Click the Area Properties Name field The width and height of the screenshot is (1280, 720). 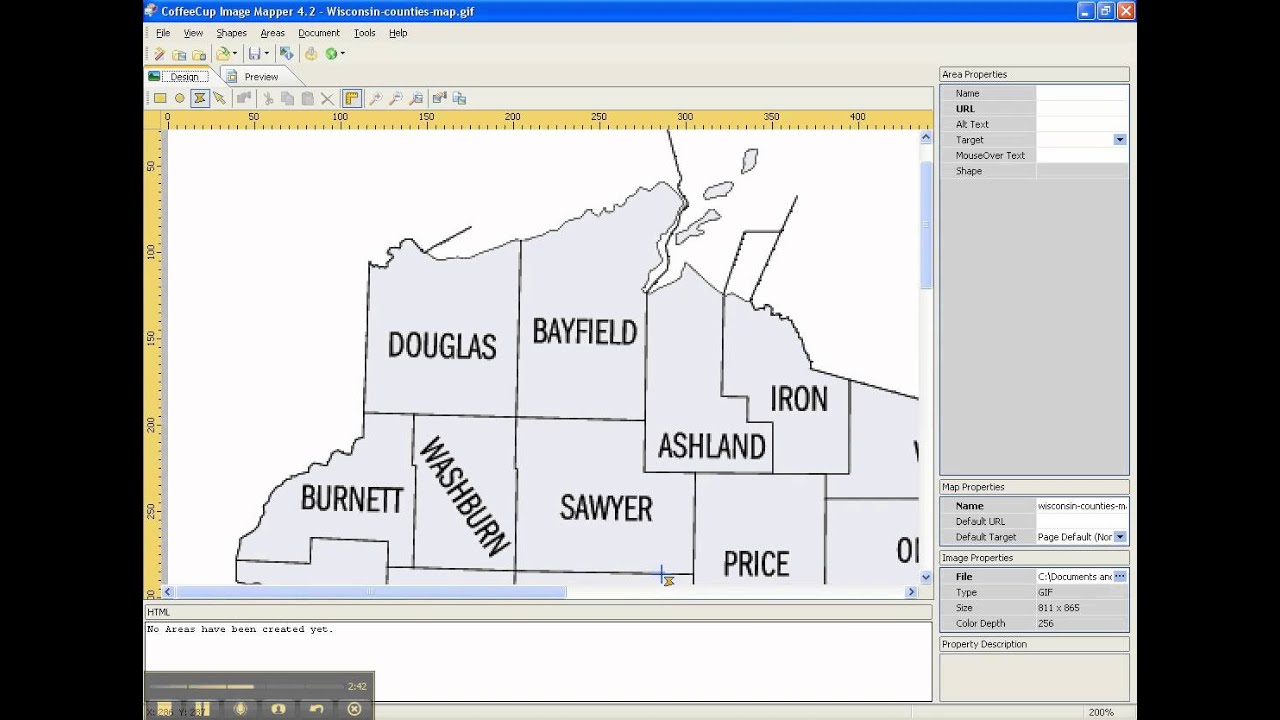pos(1082,93)
